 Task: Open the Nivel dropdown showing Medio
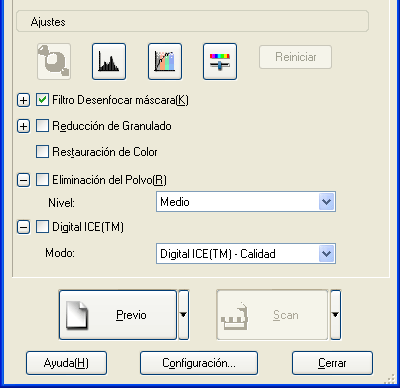pos(246,202)
